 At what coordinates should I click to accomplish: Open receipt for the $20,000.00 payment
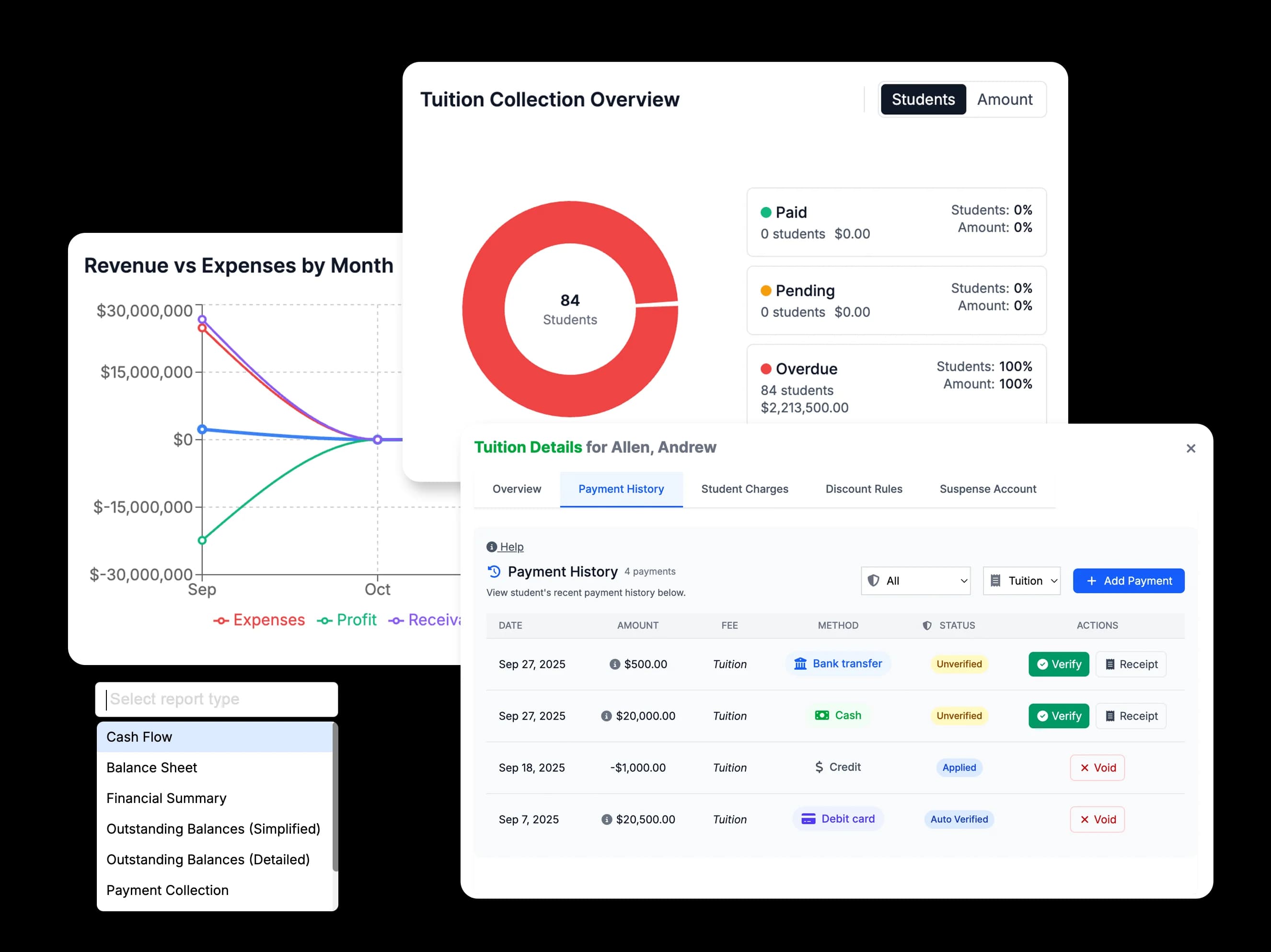point(1131,716)
